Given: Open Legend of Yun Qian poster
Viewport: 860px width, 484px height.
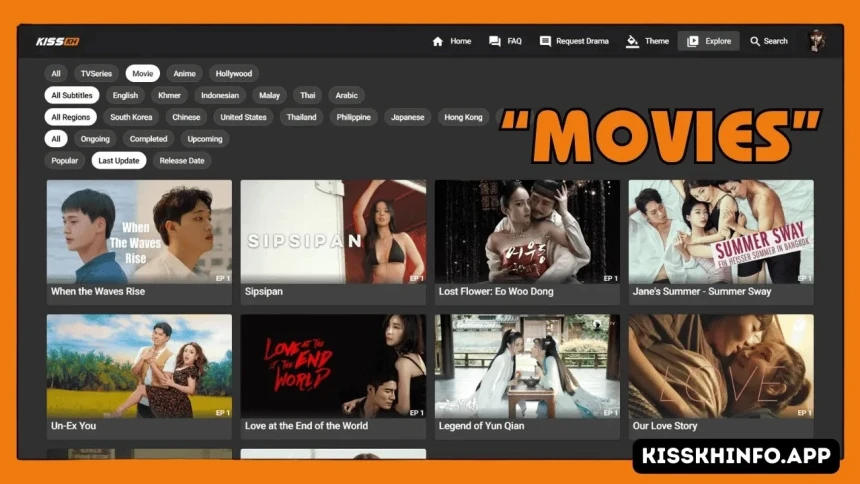Looking at the screenshot, I should (x=527, y=366).
